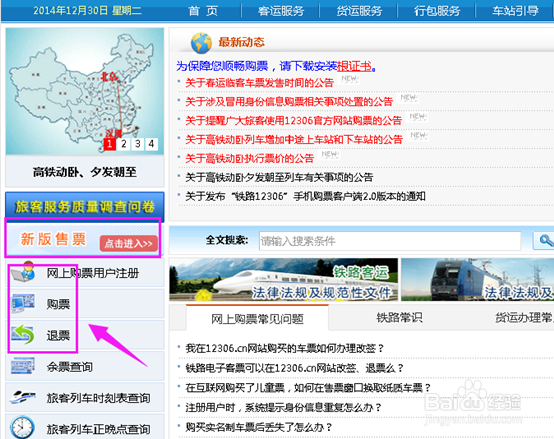Click 旅客列车正晚点查询 link
The image size is (554, 439).
click(99, 429)
